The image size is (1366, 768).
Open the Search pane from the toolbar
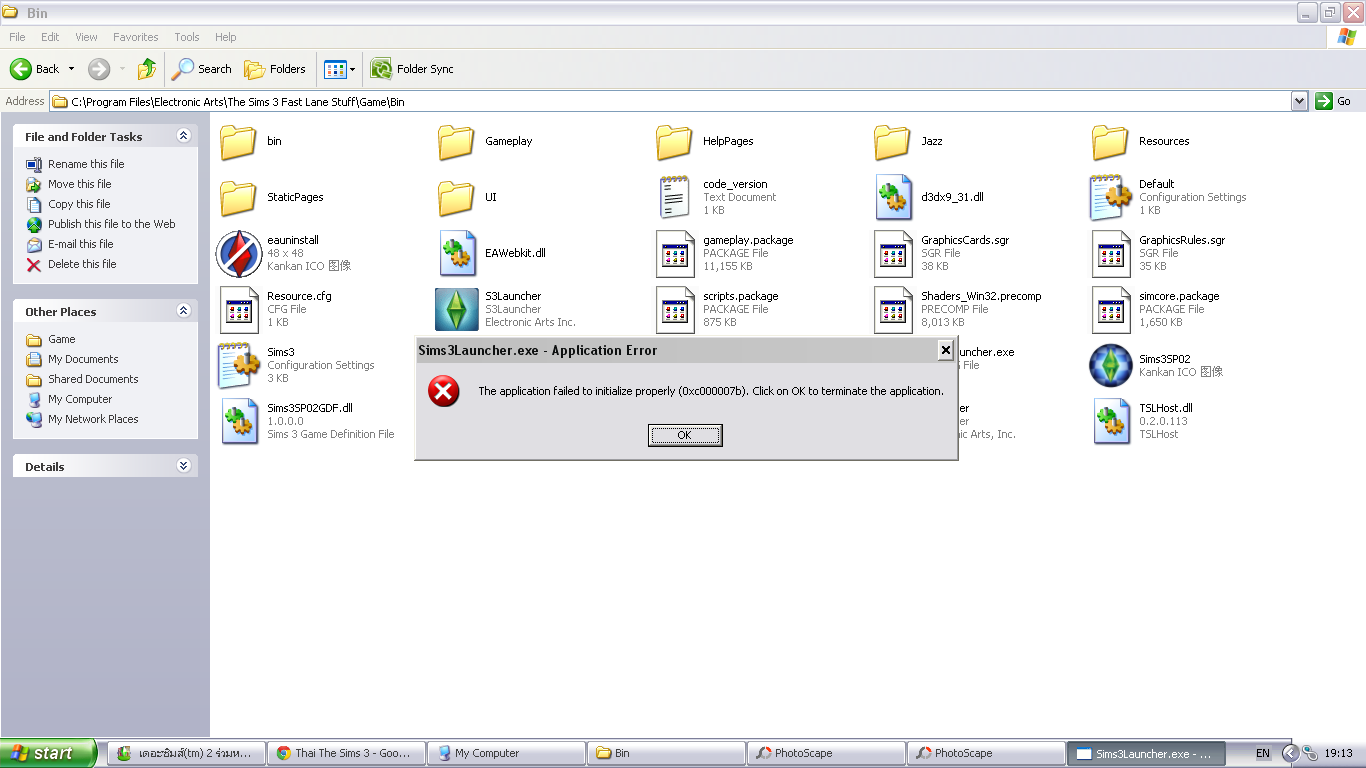pos(202,69)
